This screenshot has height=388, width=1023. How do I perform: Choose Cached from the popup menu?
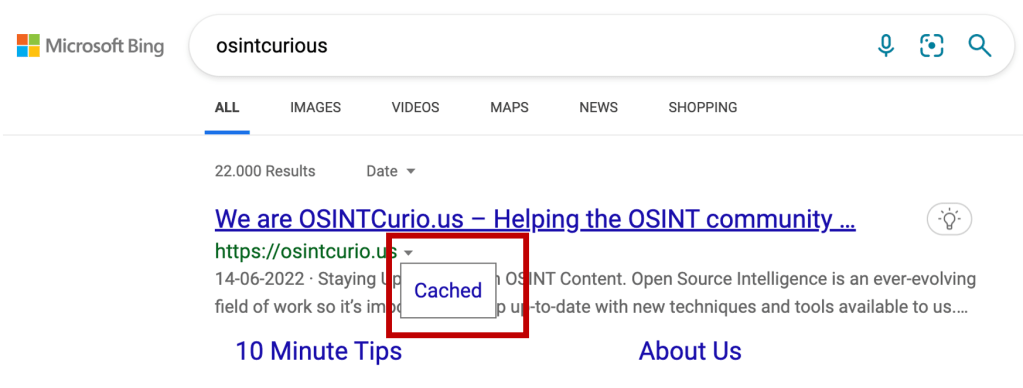[448, 290]
